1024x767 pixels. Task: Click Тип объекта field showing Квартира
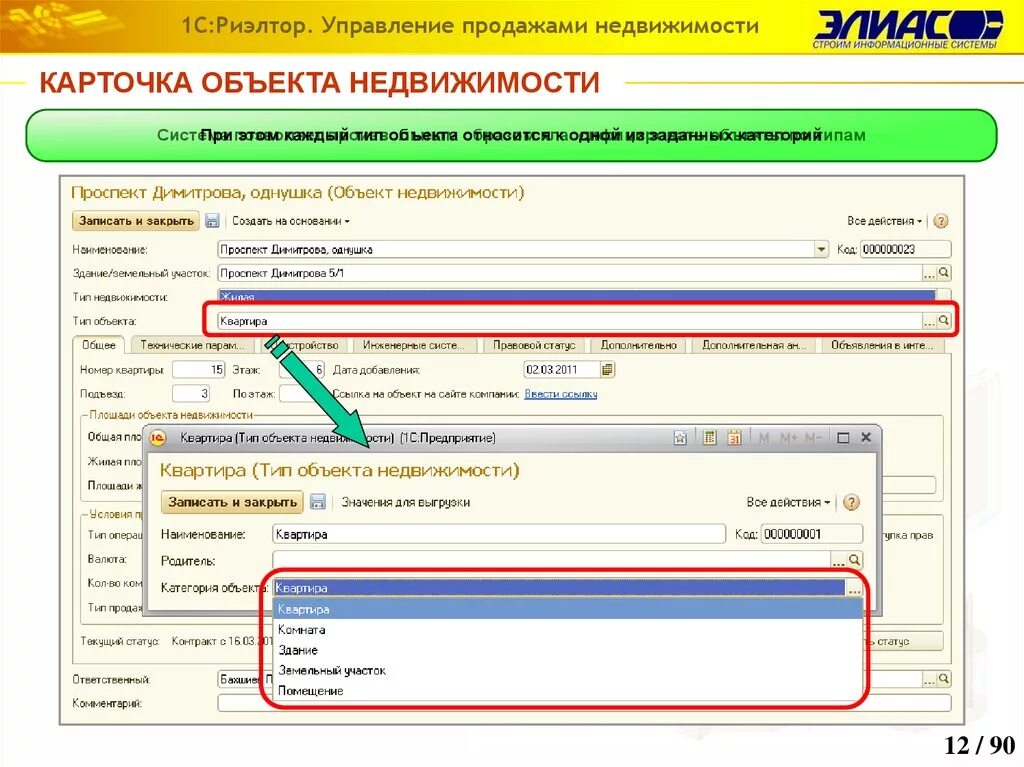coord(569,321)
